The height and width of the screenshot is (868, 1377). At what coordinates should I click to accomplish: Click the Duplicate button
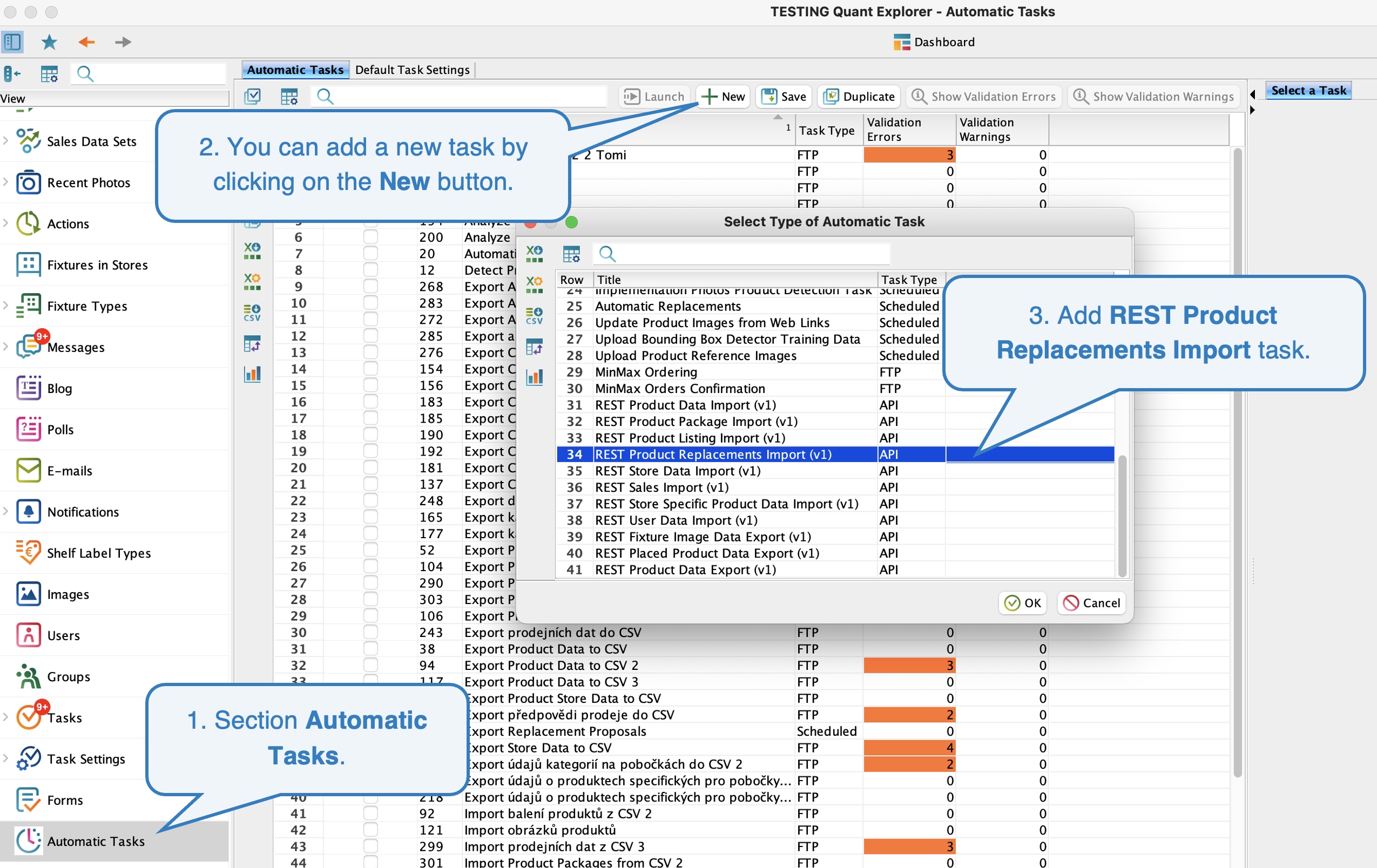pos(859,96)
